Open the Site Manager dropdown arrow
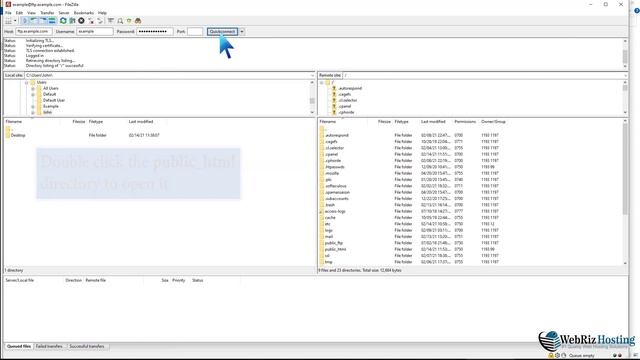 click(16, 21)
